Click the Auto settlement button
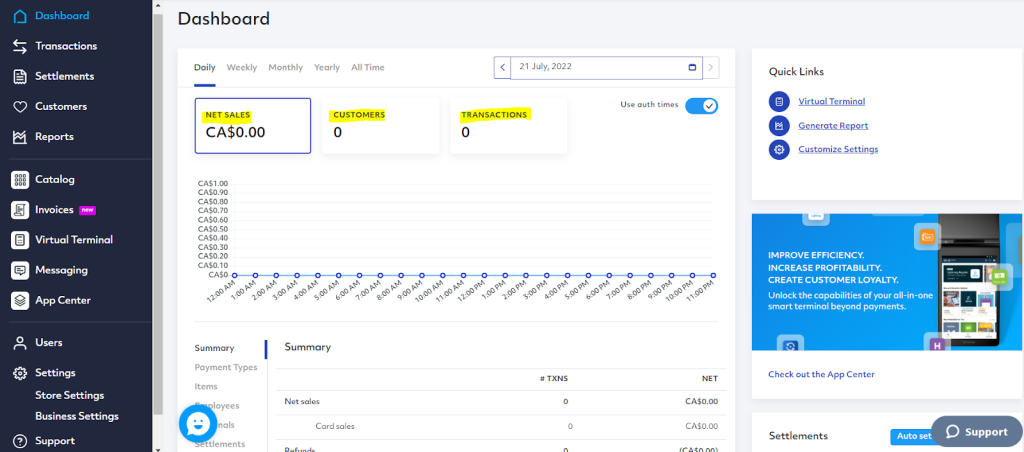Screen dimensions: 1024x452 912,437
